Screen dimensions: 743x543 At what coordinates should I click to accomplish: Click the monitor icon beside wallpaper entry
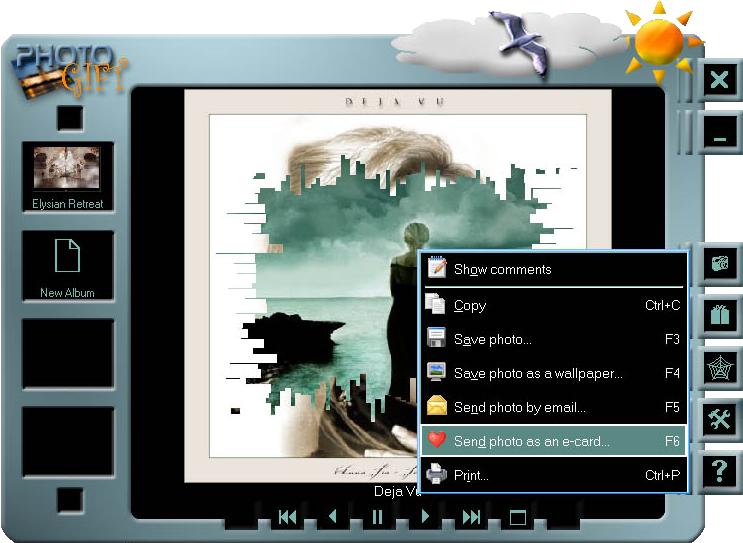[x=436, y=372]
